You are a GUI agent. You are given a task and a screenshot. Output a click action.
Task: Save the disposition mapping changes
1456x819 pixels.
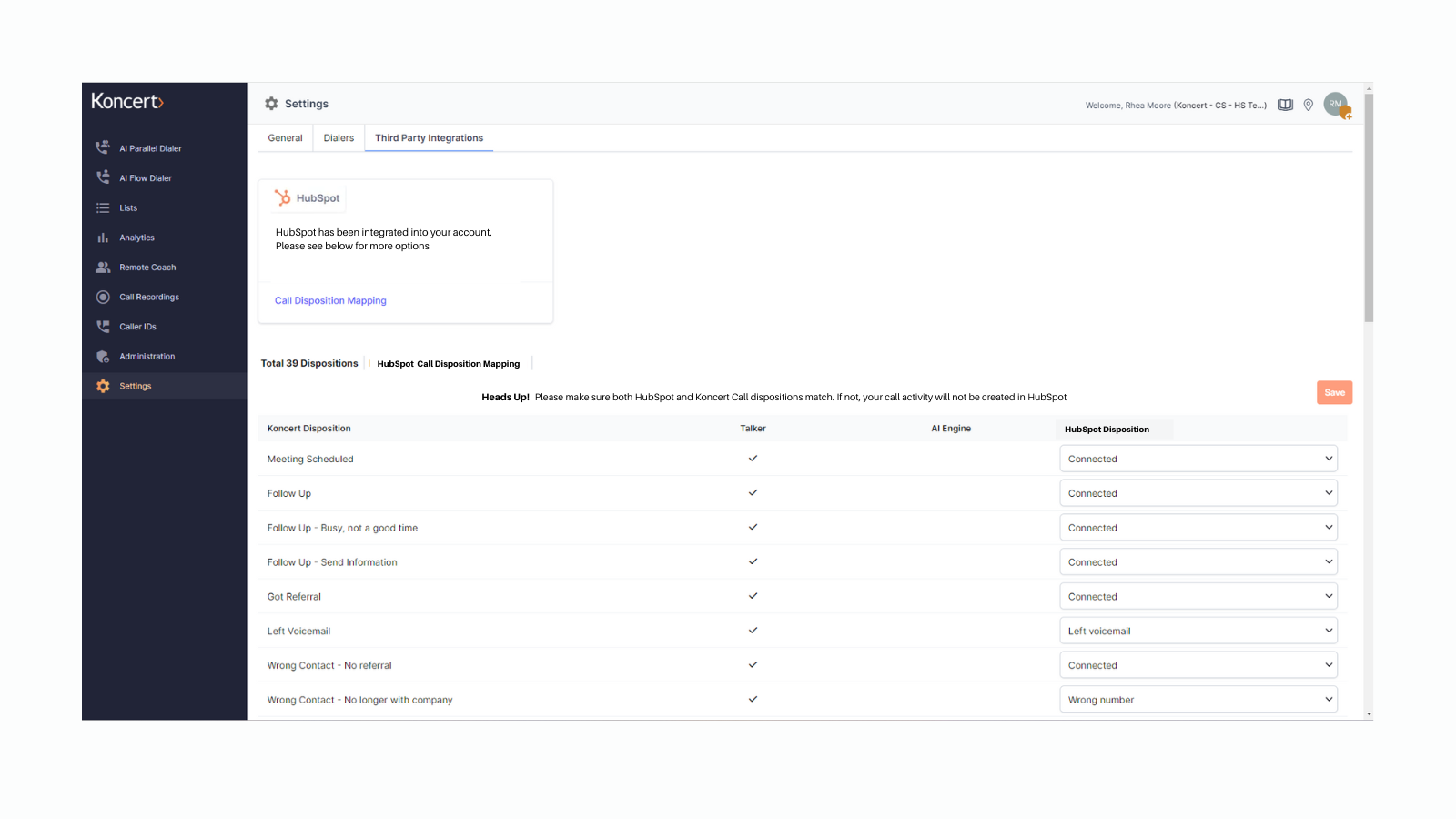click(x=1334, y=392)
